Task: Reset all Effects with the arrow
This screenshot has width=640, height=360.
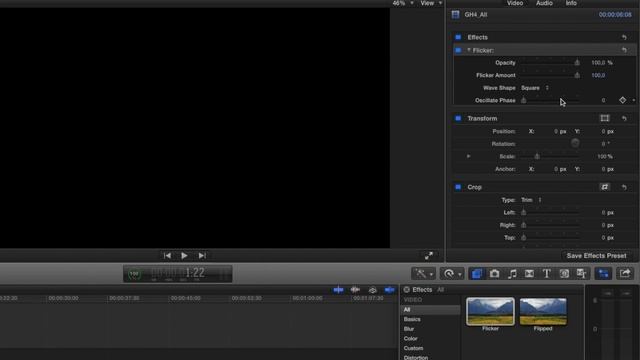Action: 624,37
